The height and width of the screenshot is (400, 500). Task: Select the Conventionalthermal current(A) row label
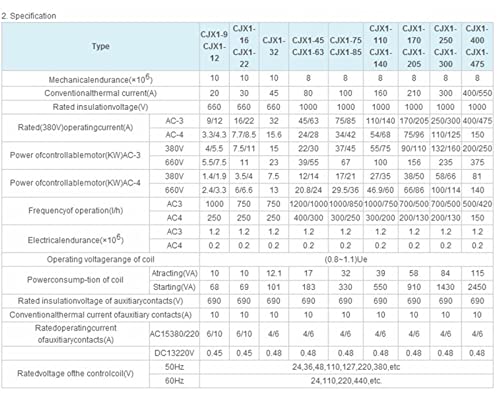coord(100,93)
